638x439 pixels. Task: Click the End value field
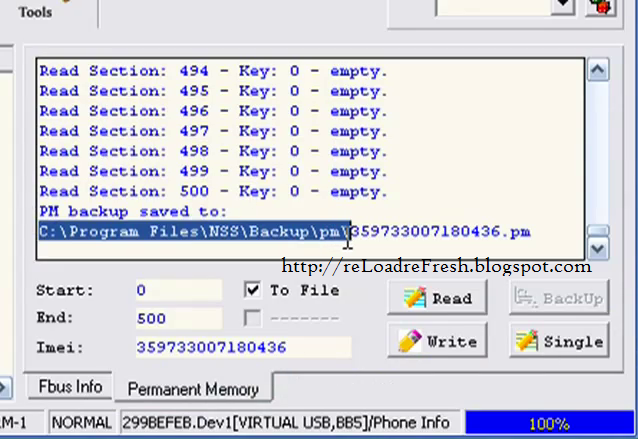[x=179, y=318]
